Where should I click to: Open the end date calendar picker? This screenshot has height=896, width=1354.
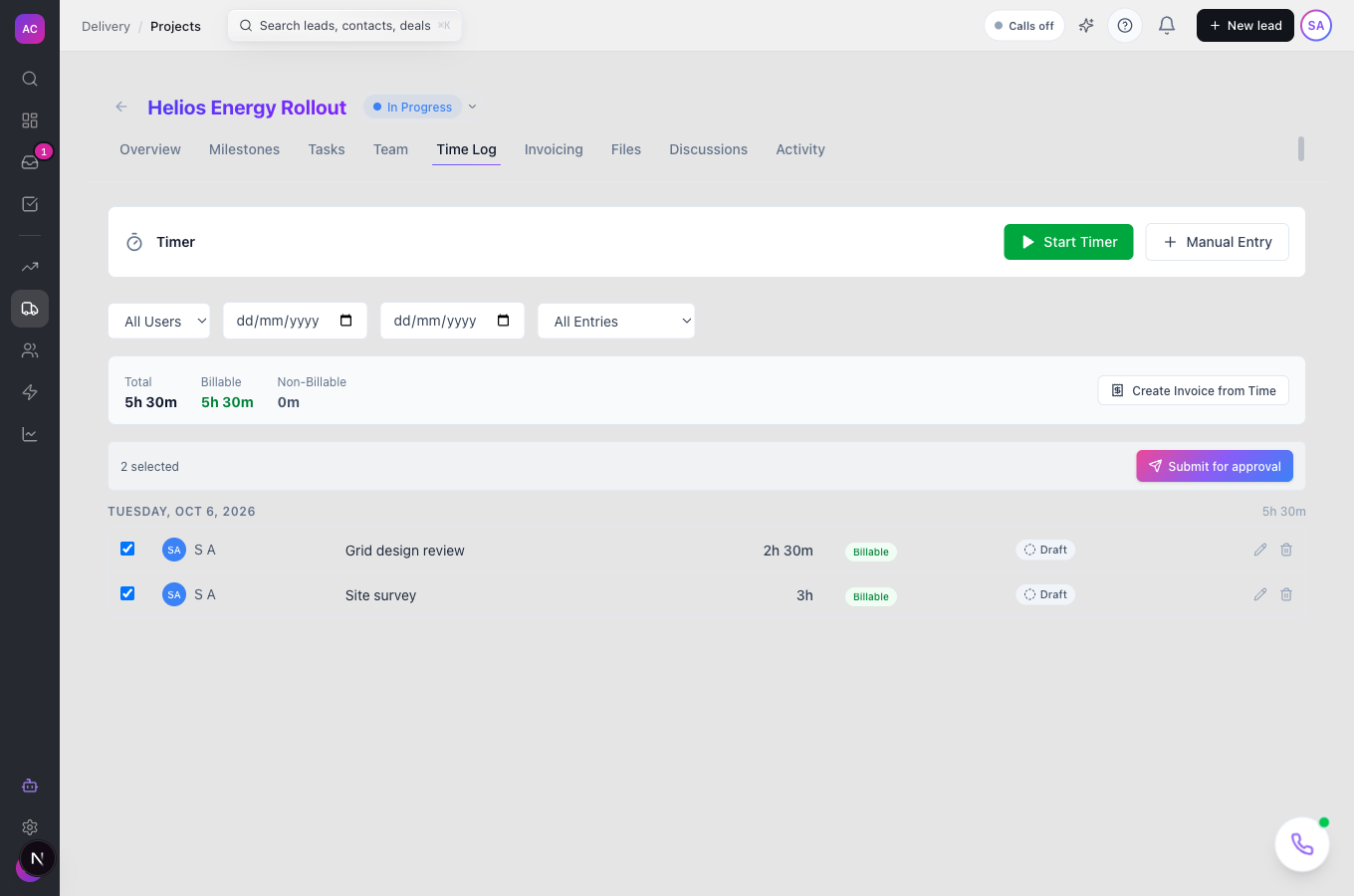(504, 321)
